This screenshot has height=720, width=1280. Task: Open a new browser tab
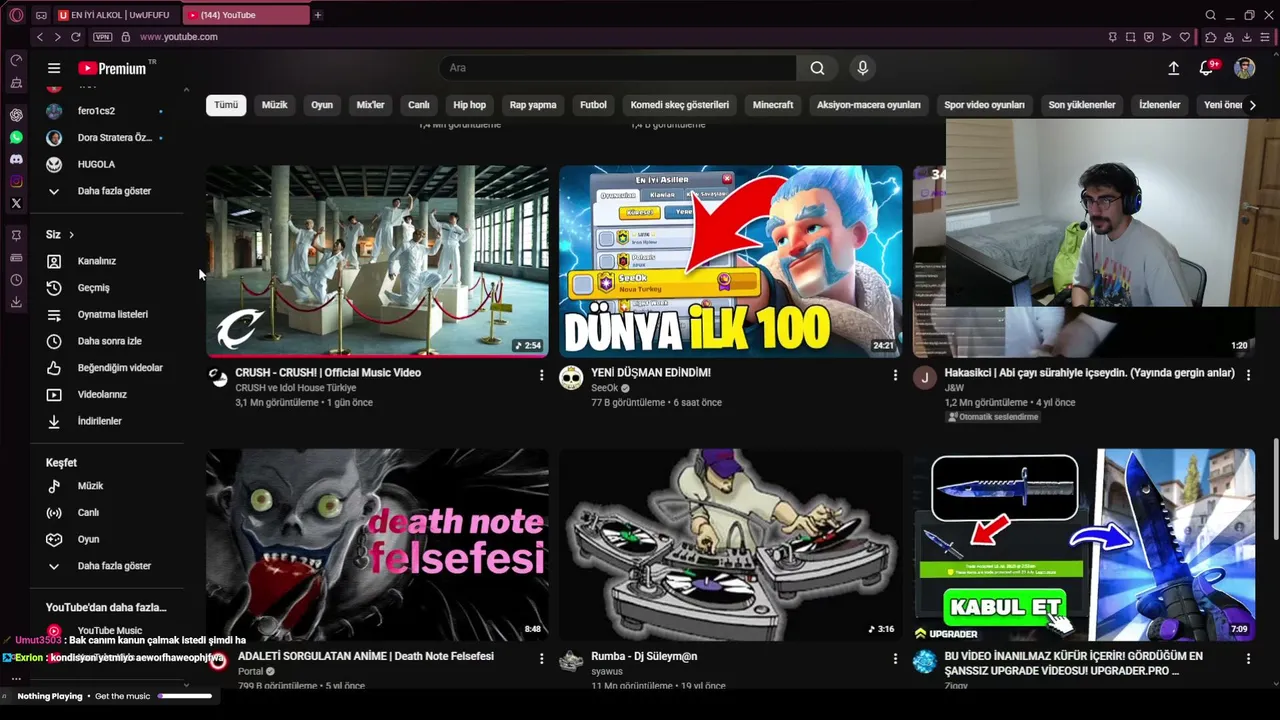click(x=318, y=15)
